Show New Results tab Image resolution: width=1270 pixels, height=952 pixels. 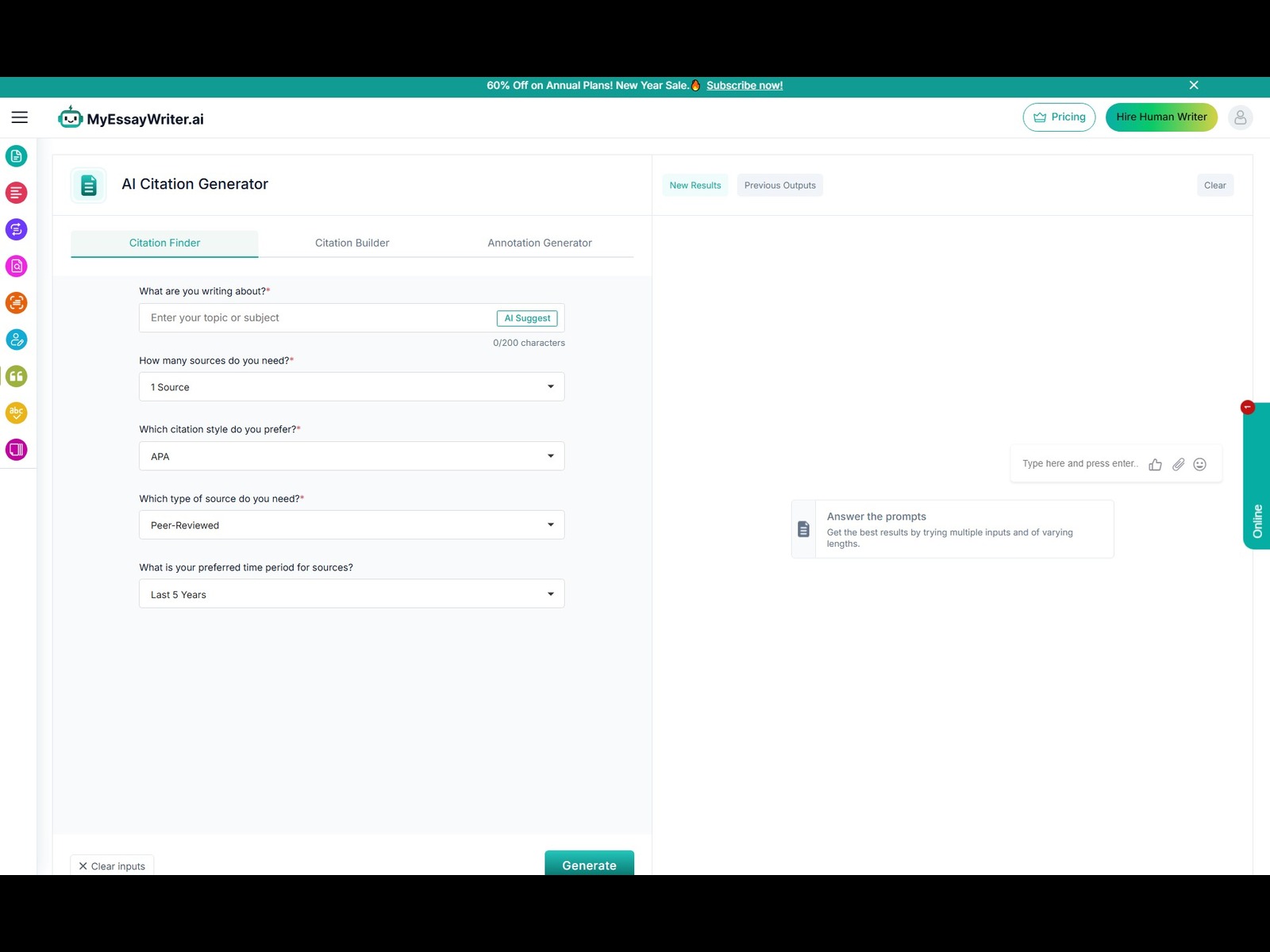pos(695,186)
